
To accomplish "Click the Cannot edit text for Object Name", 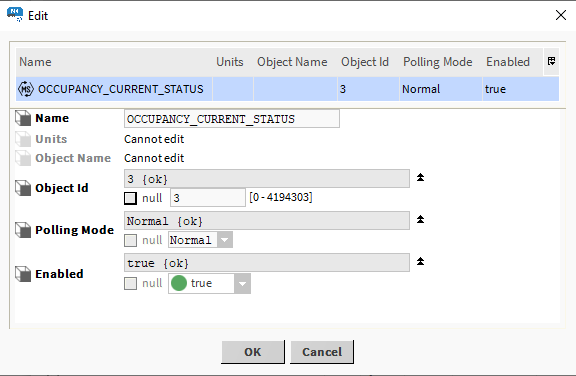I will [154, 158].
